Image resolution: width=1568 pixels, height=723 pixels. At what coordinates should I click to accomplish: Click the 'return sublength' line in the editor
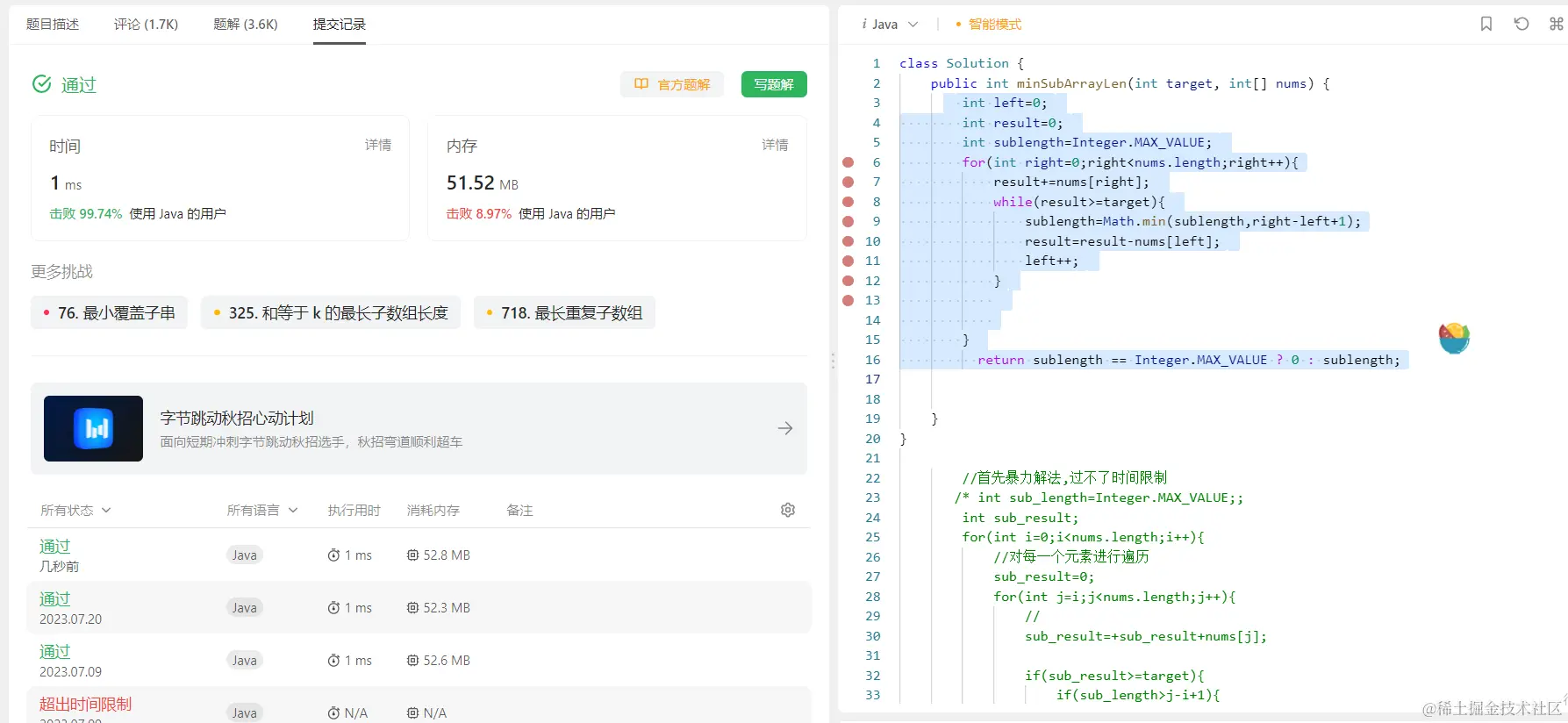[x=1189, y=360]
